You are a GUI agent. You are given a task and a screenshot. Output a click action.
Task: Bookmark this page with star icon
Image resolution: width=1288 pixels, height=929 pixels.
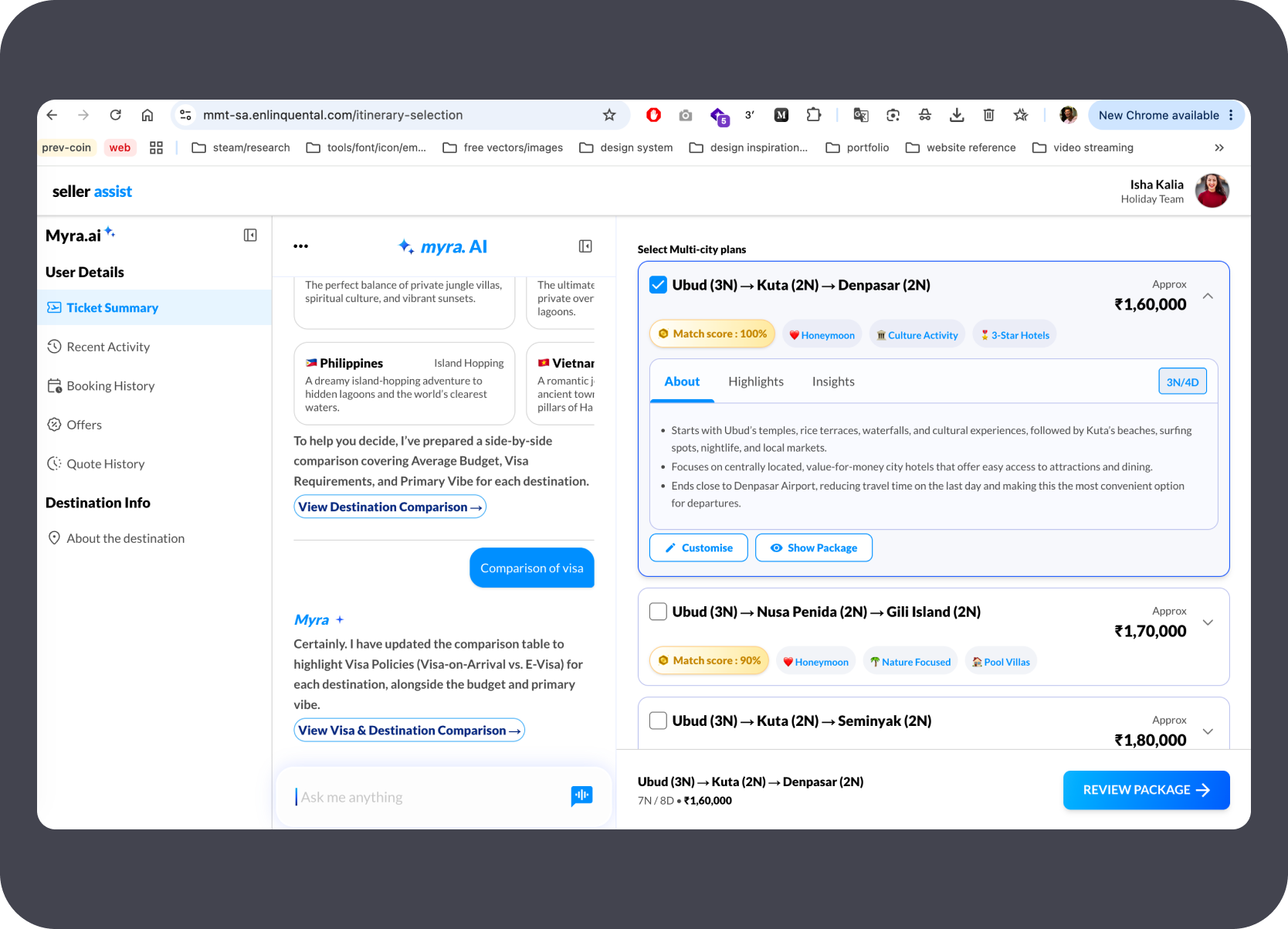(609, 115)
